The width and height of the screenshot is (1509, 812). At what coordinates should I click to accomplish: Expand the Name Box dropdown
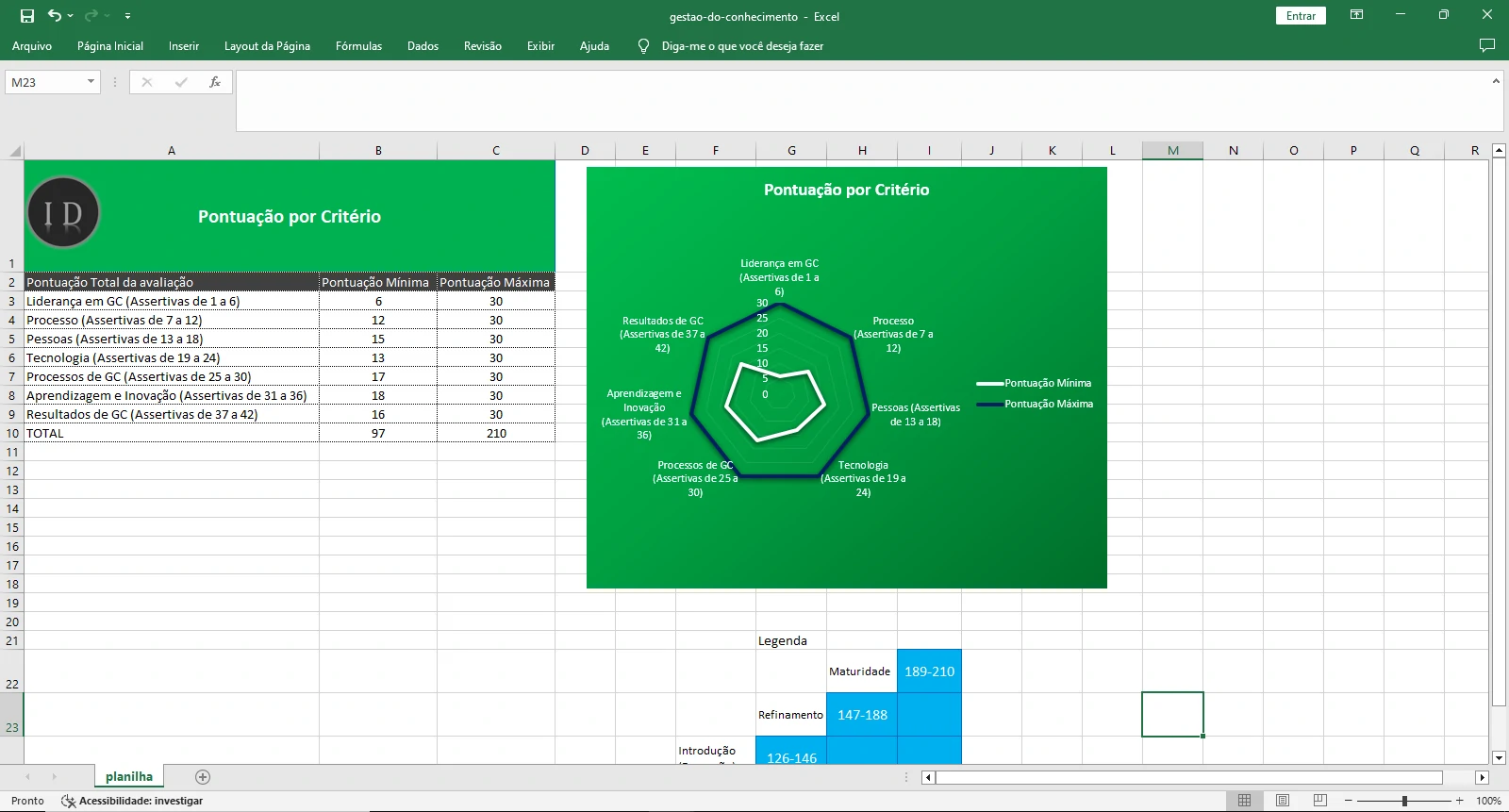tap(91, 82)
